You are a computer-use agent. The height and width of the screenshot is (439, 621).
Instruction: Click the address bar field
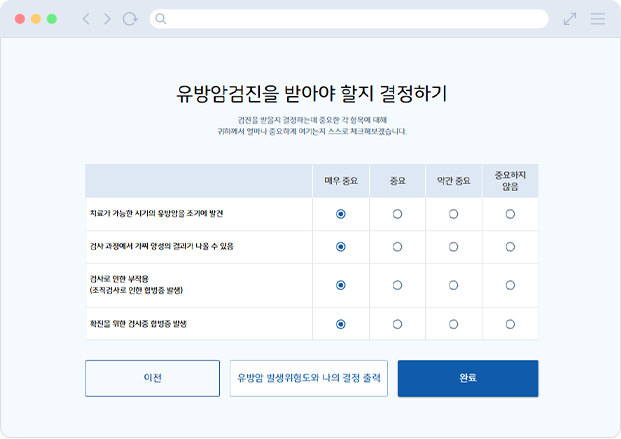(350, 19)
